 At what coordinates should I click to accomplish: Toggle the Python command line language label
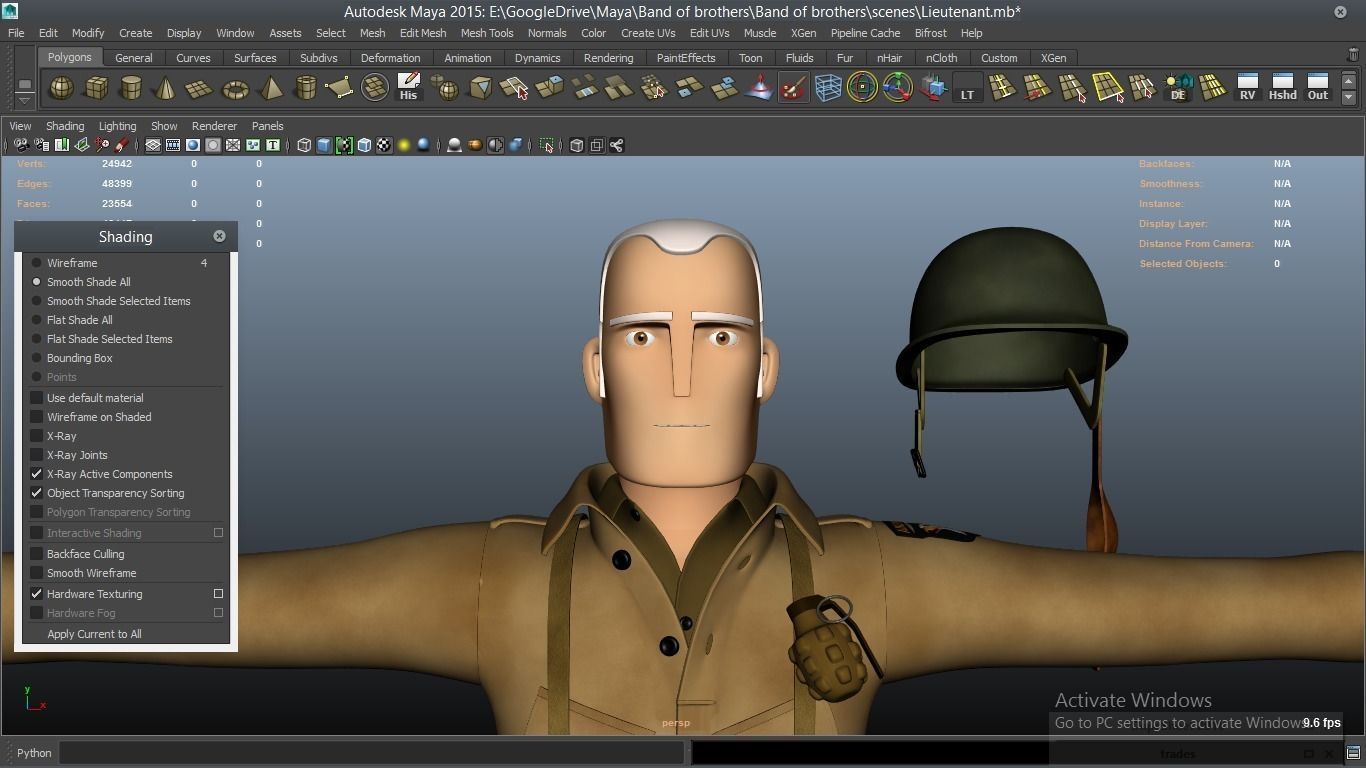pos(34,753)
